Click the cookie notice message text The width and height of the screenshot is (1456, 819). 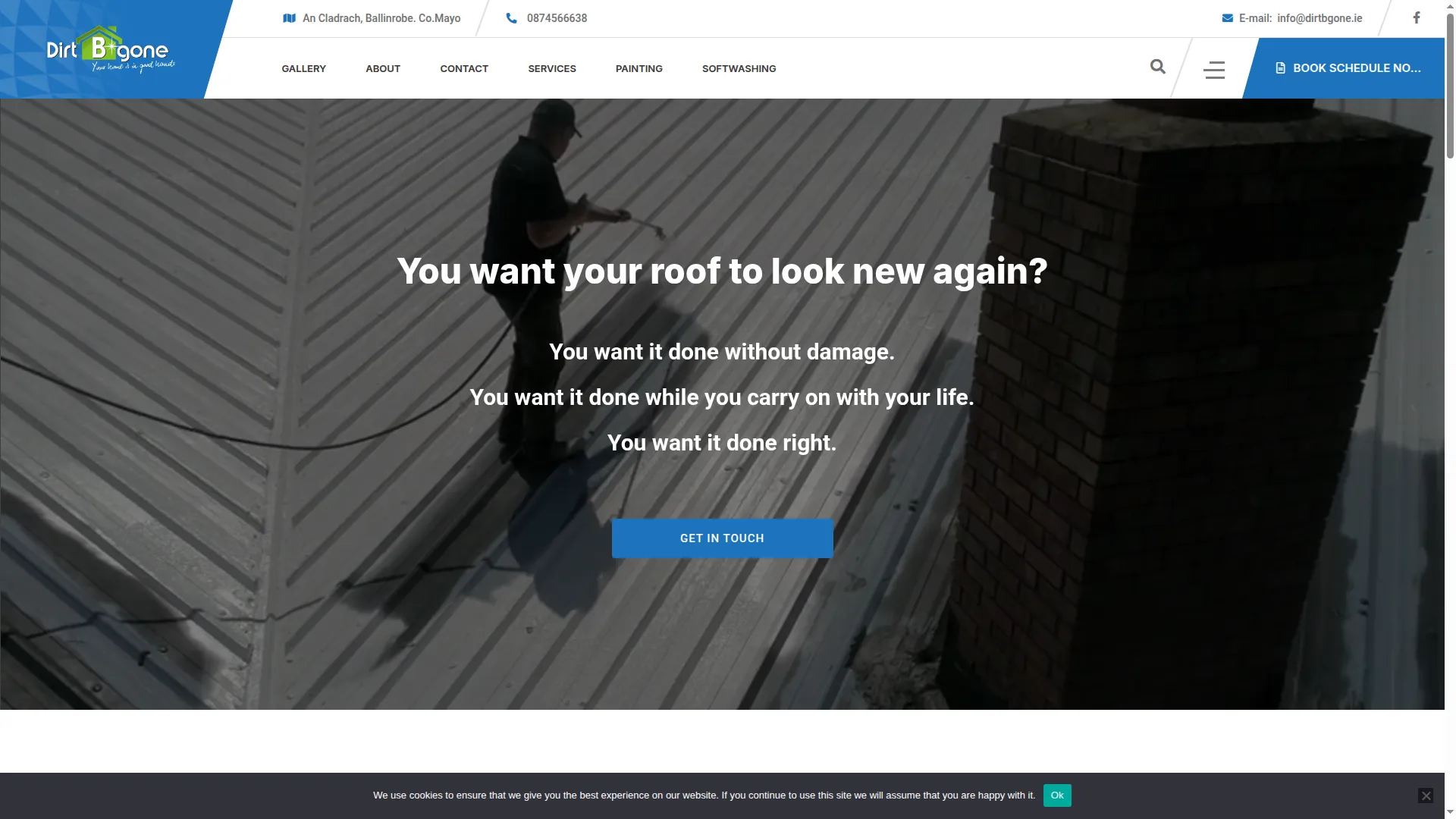pos(704,795)
